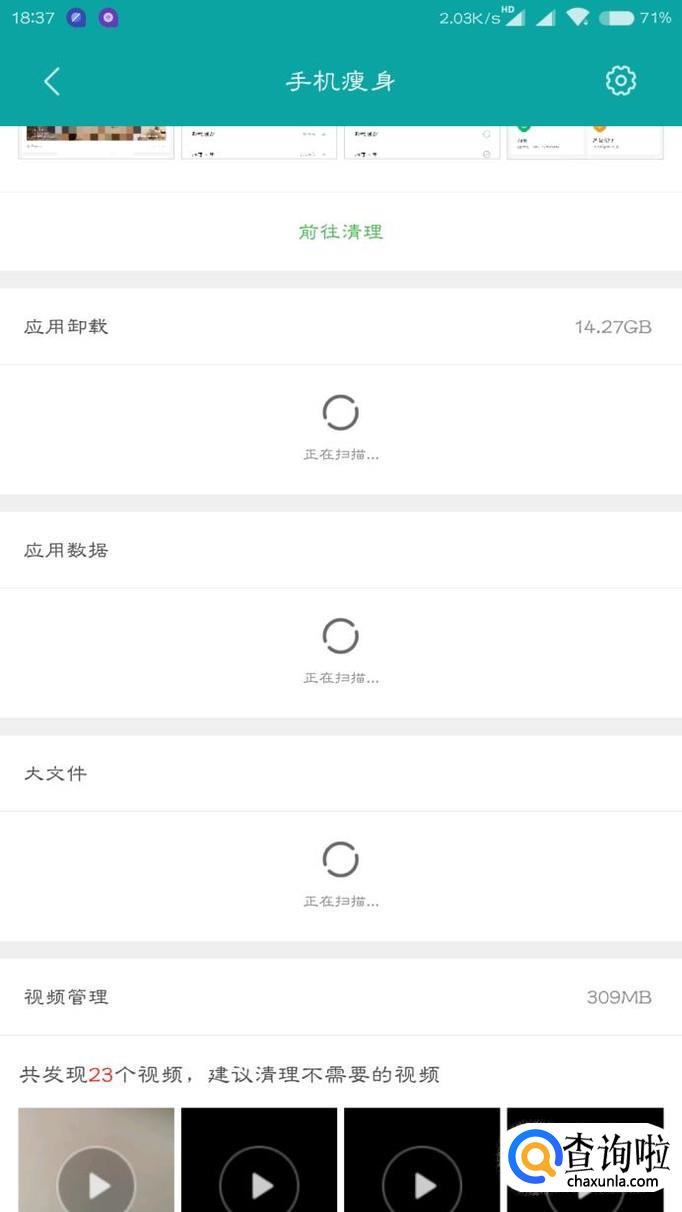Tap the scanning spinner under 应用数据
Viewport: 682px width, 1212px height.
coord(340,636)
